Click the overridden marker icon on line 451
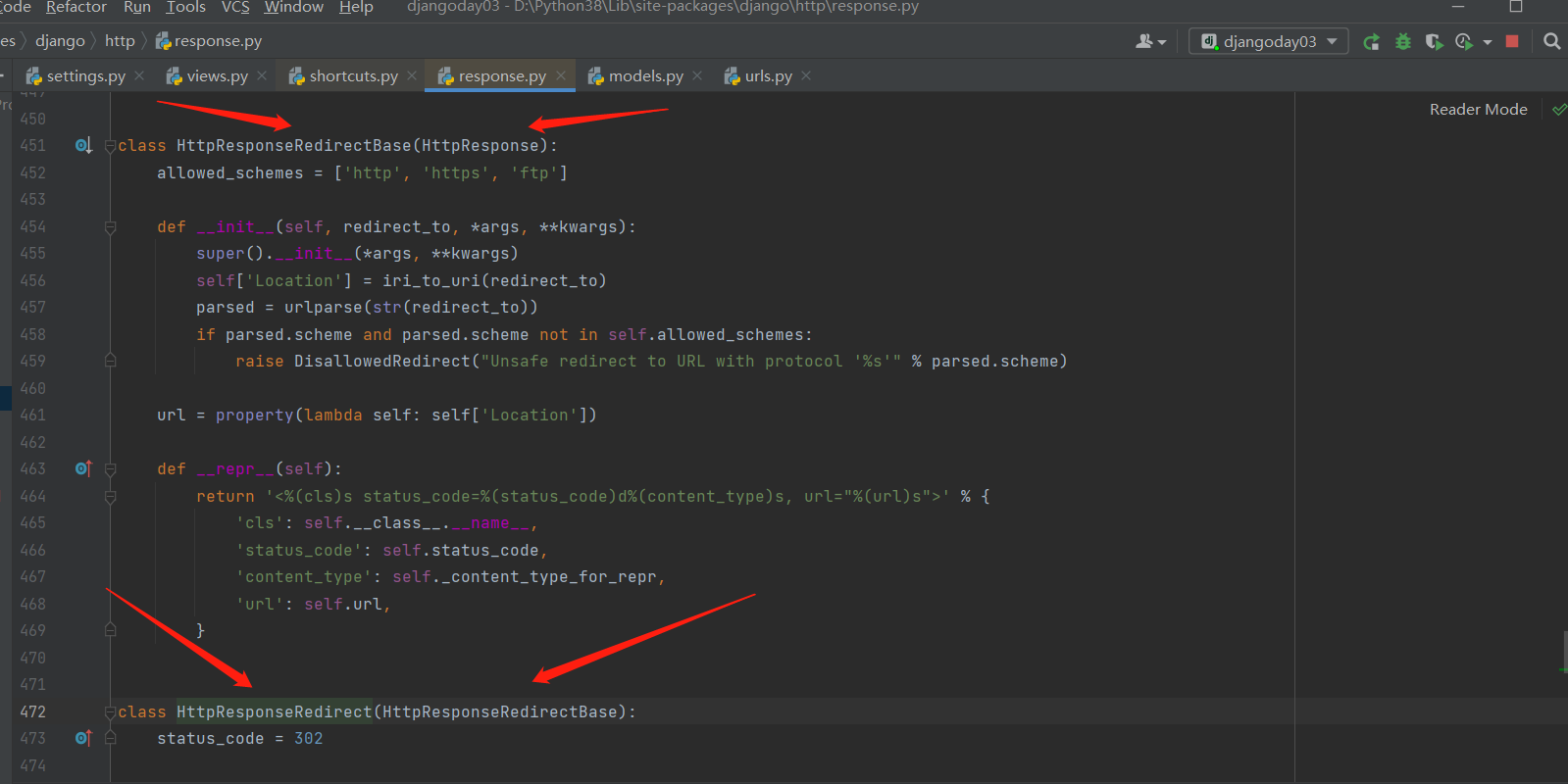Viewport: 1568px width, 784px height. coord(83,146)
